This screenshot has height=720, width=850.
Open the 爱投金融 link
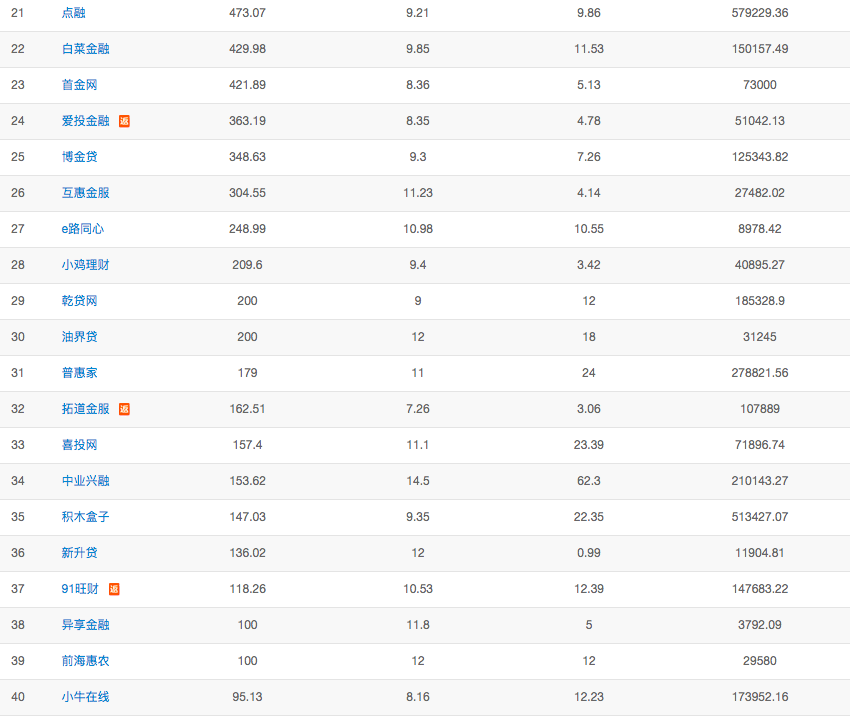point(86,120)
